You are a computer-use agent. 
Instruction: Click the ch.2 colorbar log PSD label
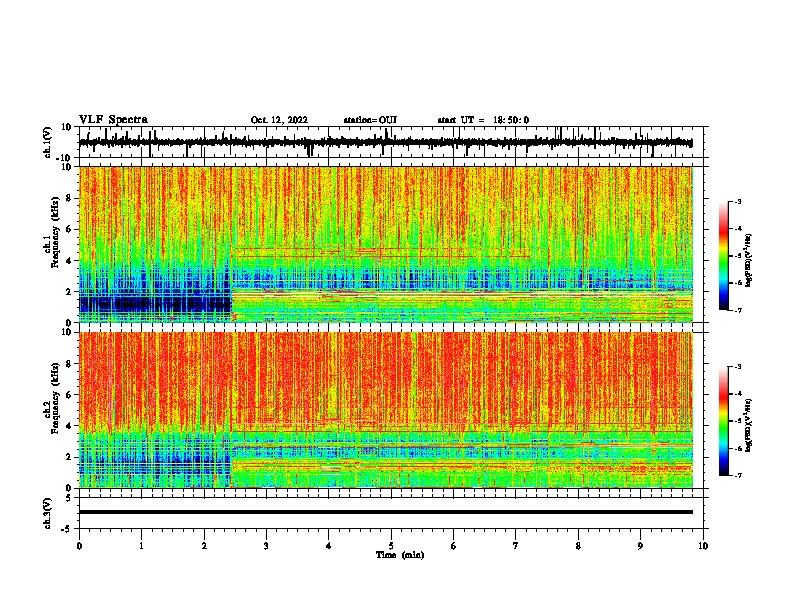coord(749,425)
